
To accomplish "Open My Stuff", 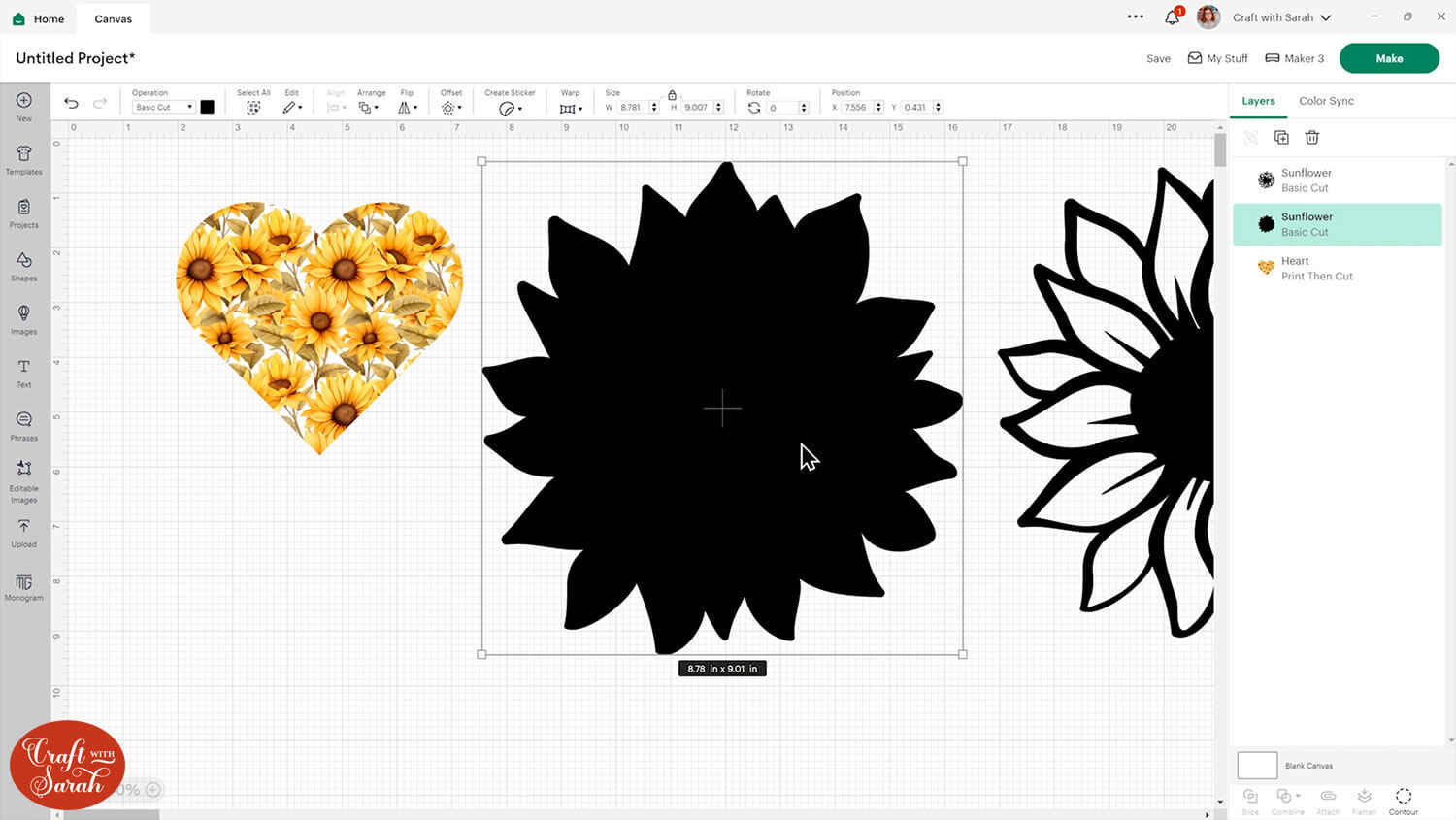I will click(1218, 58).
